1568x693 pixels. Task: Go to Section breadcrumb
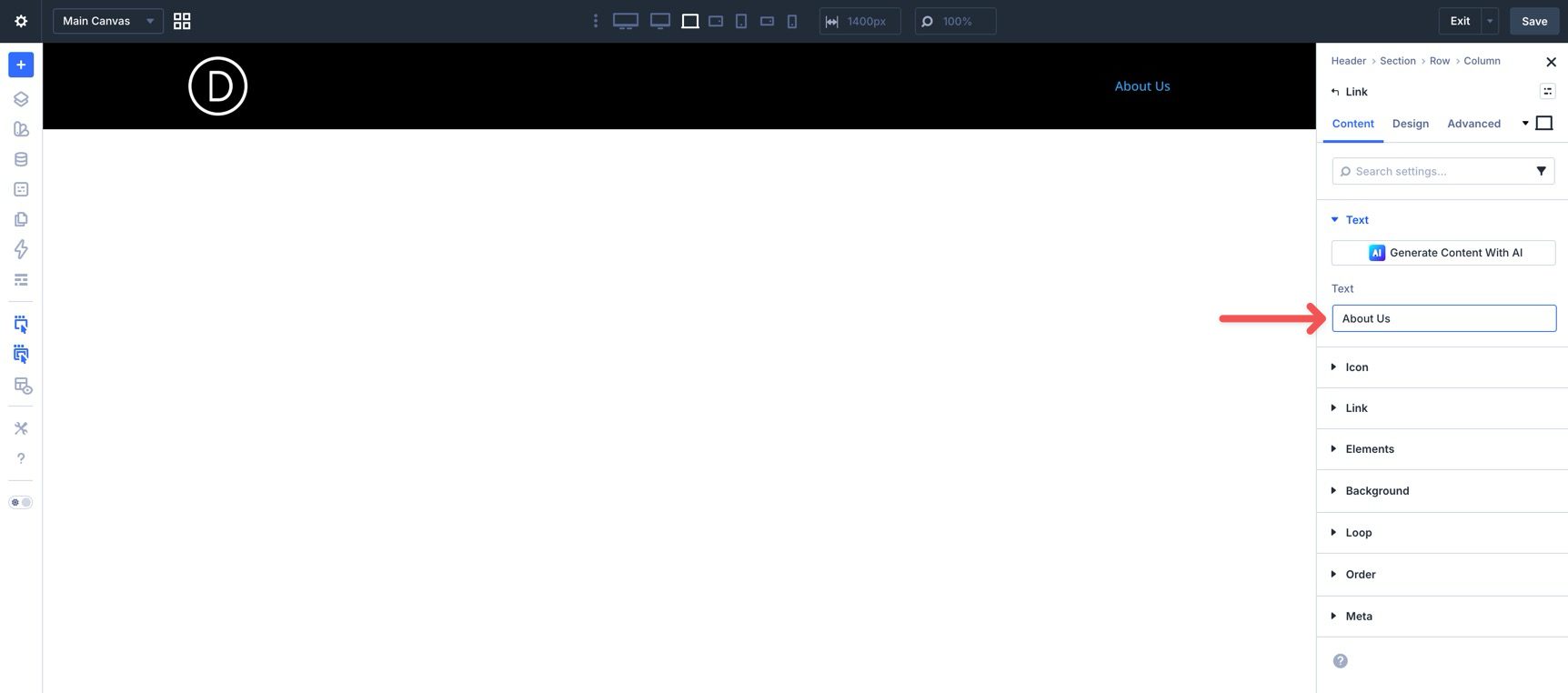1398,61
